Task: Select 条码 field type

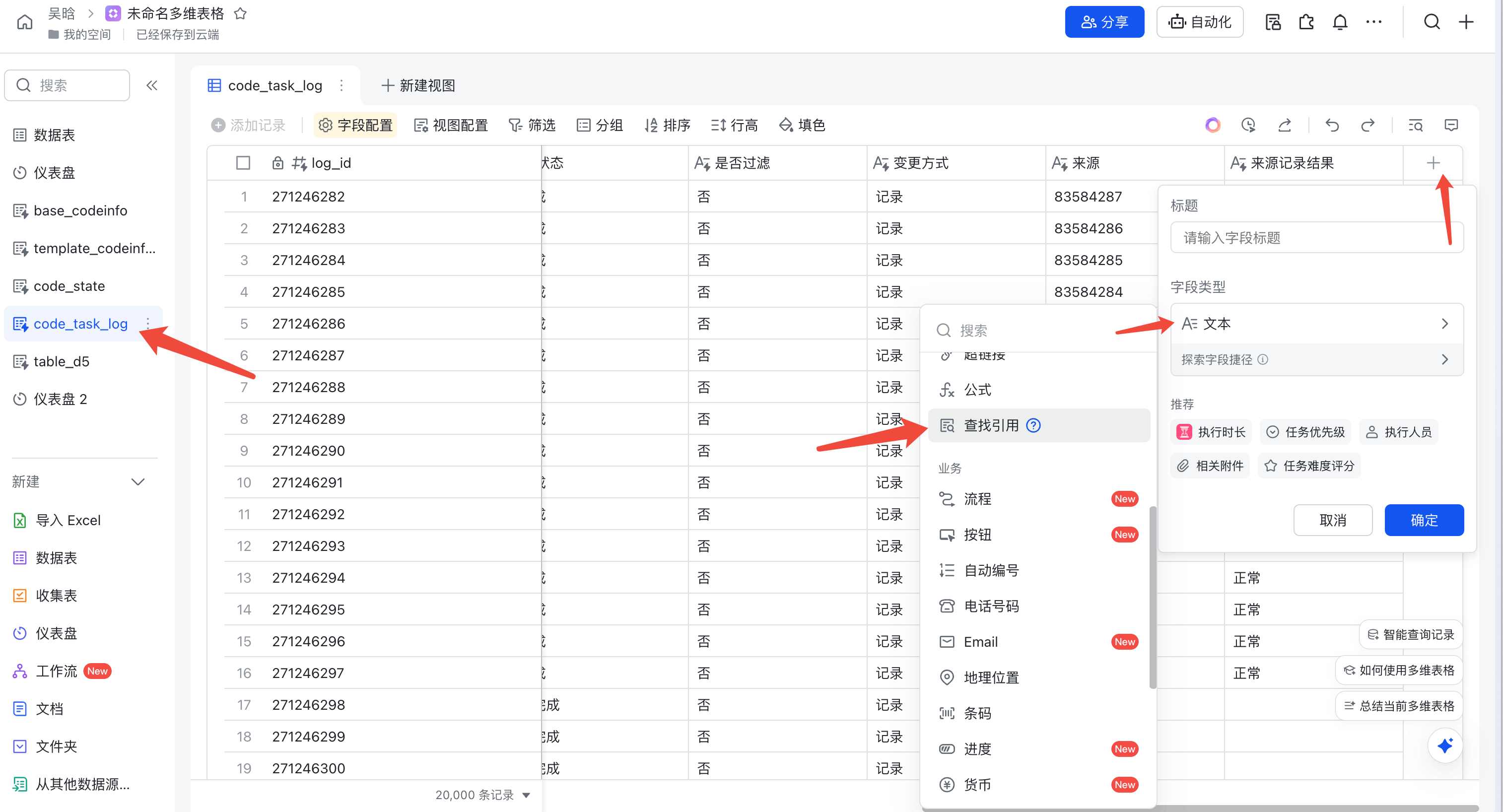Action: coord(1038,713)
